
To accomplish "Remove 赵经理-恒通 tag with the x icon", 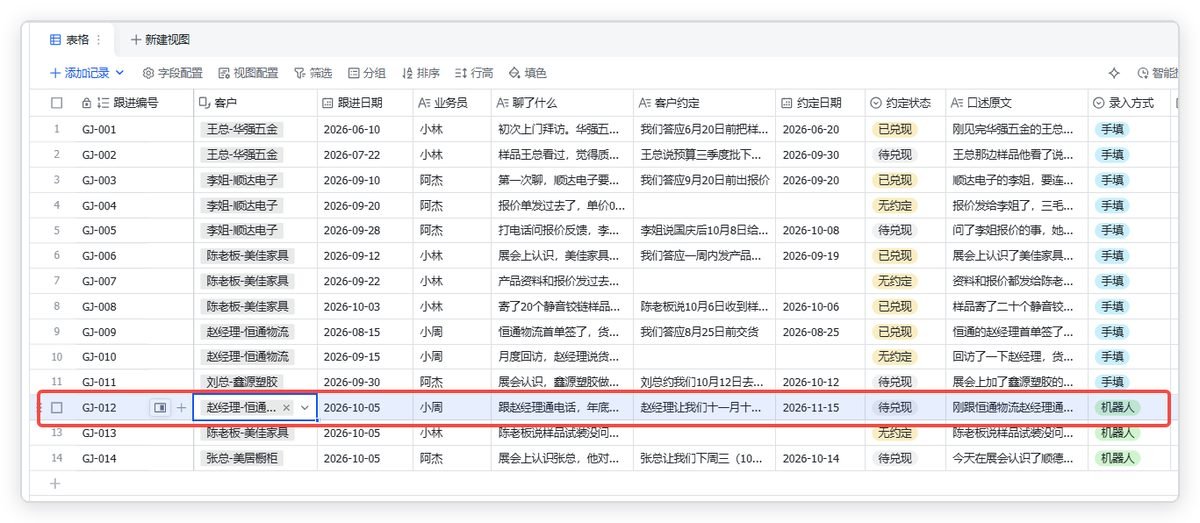I will pyautogui.click(x=286, y=408).
